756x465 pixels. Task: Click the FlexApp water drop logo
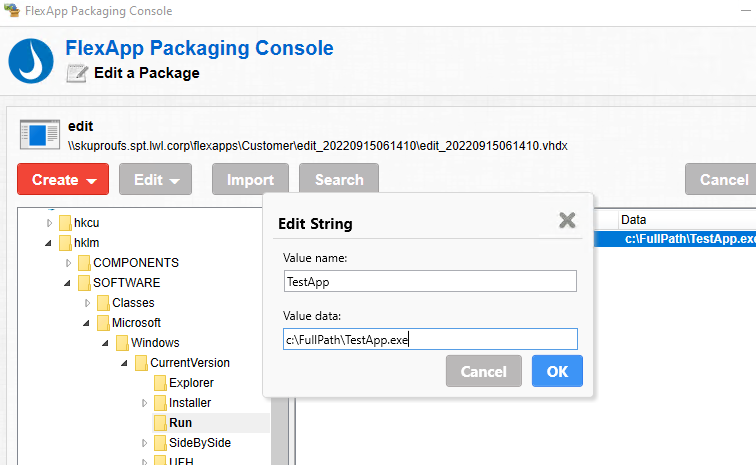click(x=31, y=61)
